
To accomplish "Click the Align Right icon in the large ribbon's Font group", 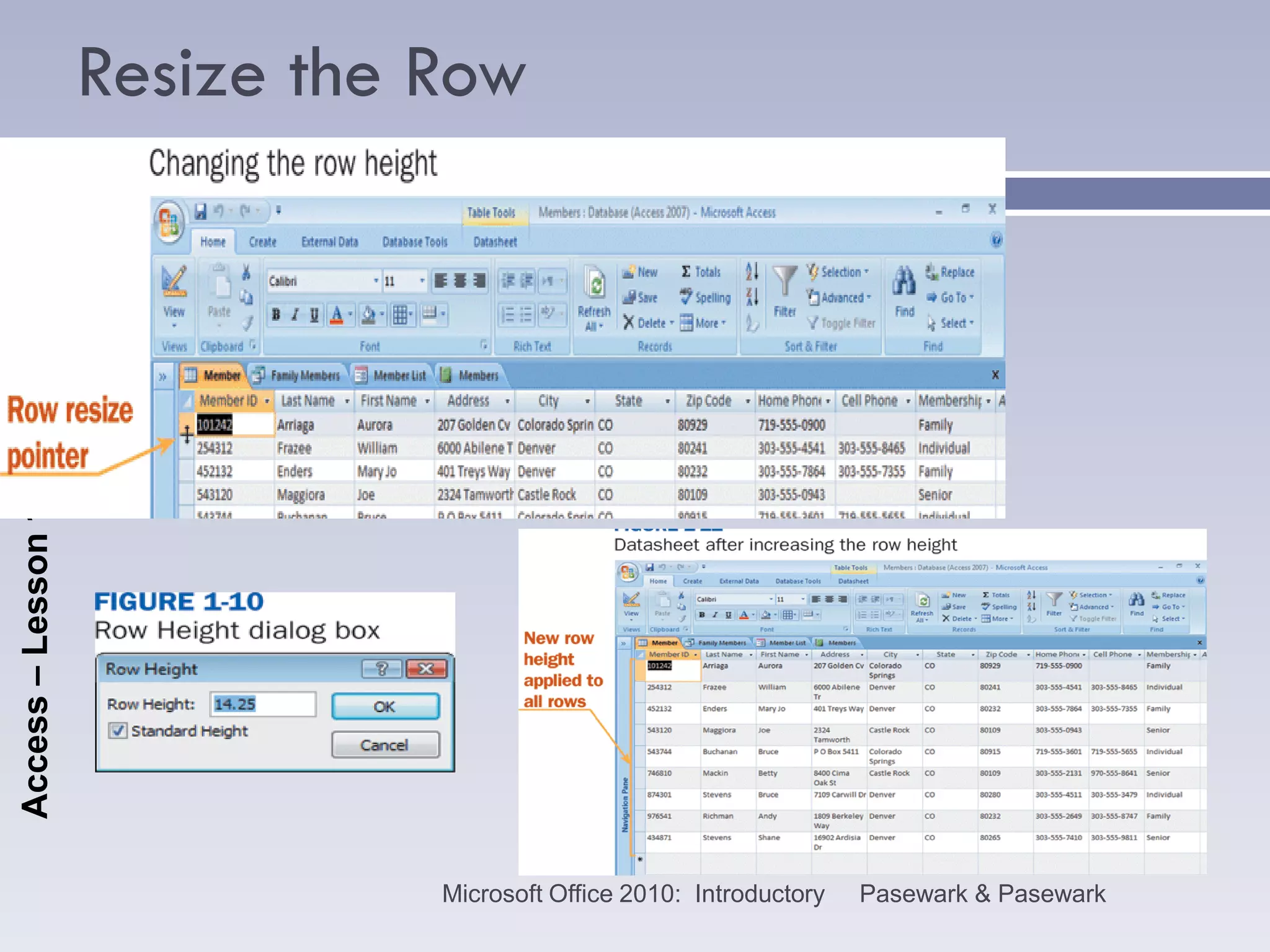I will [479, 281].
